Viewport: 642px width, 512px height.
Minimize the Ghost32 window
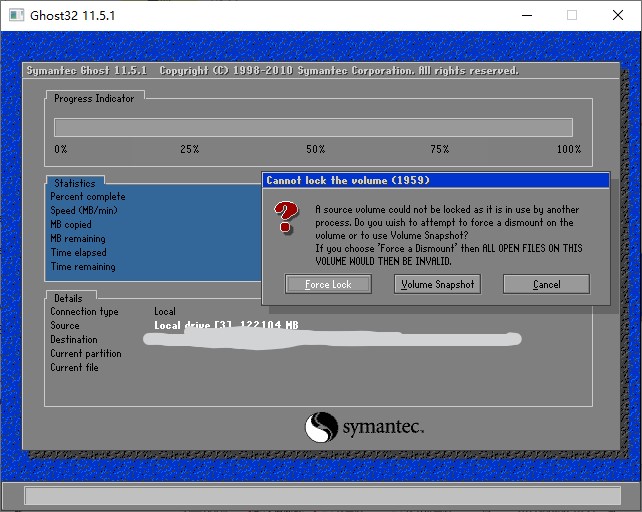(527, 16)
